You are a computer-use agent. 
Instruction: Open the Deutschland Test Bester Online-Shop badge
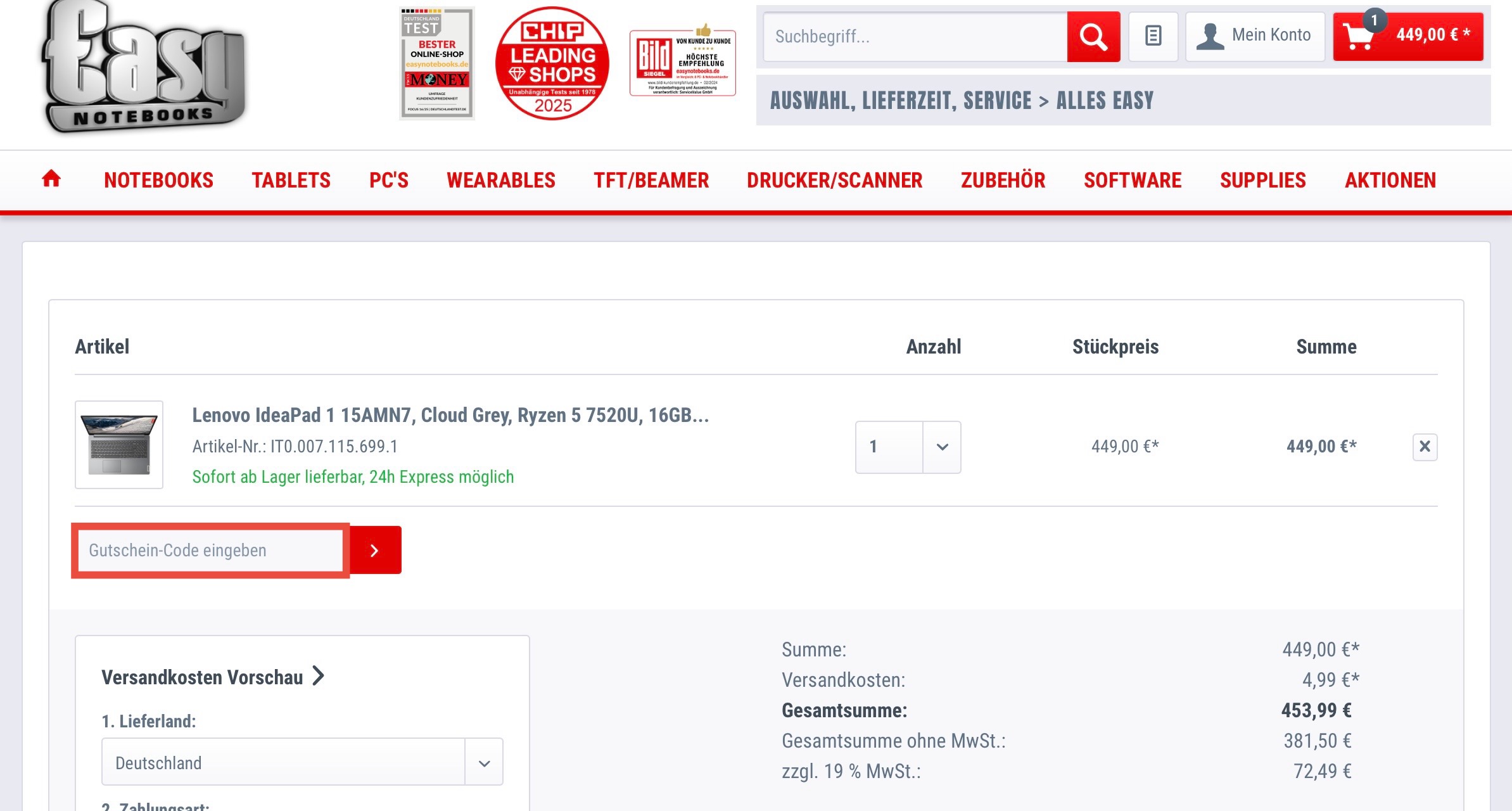[x=437, y=63]
